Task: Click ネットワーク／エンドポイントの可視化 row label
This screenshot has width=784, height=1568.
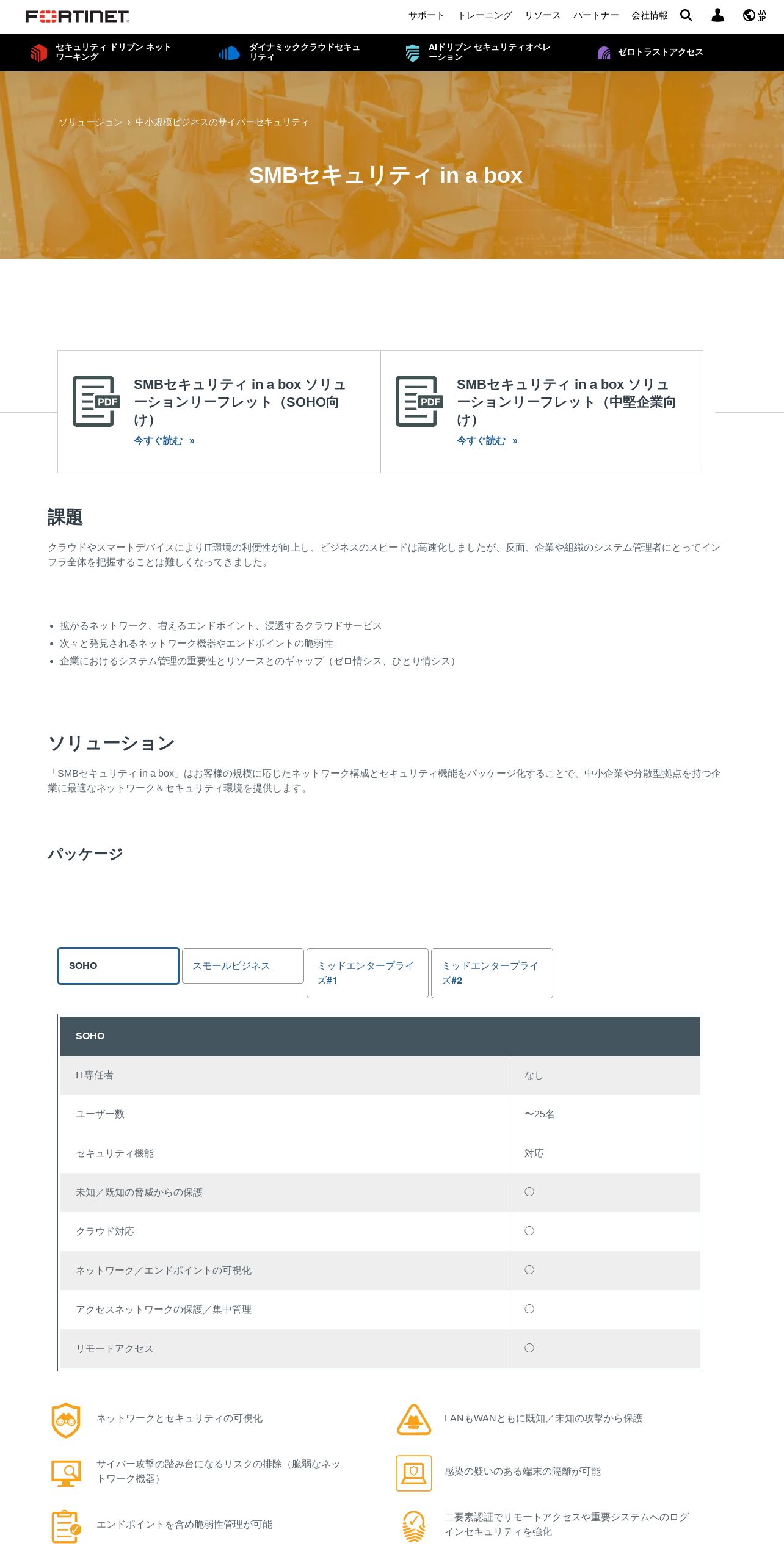Action: [x=164, y=1271]
